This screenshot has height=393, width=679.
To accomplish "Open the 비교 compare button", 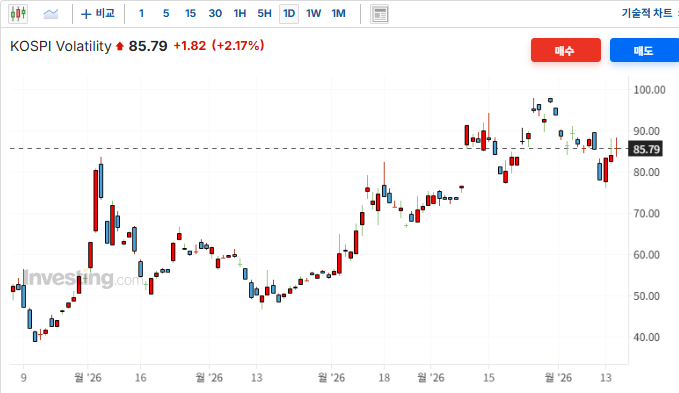I will tap(98, 13).
